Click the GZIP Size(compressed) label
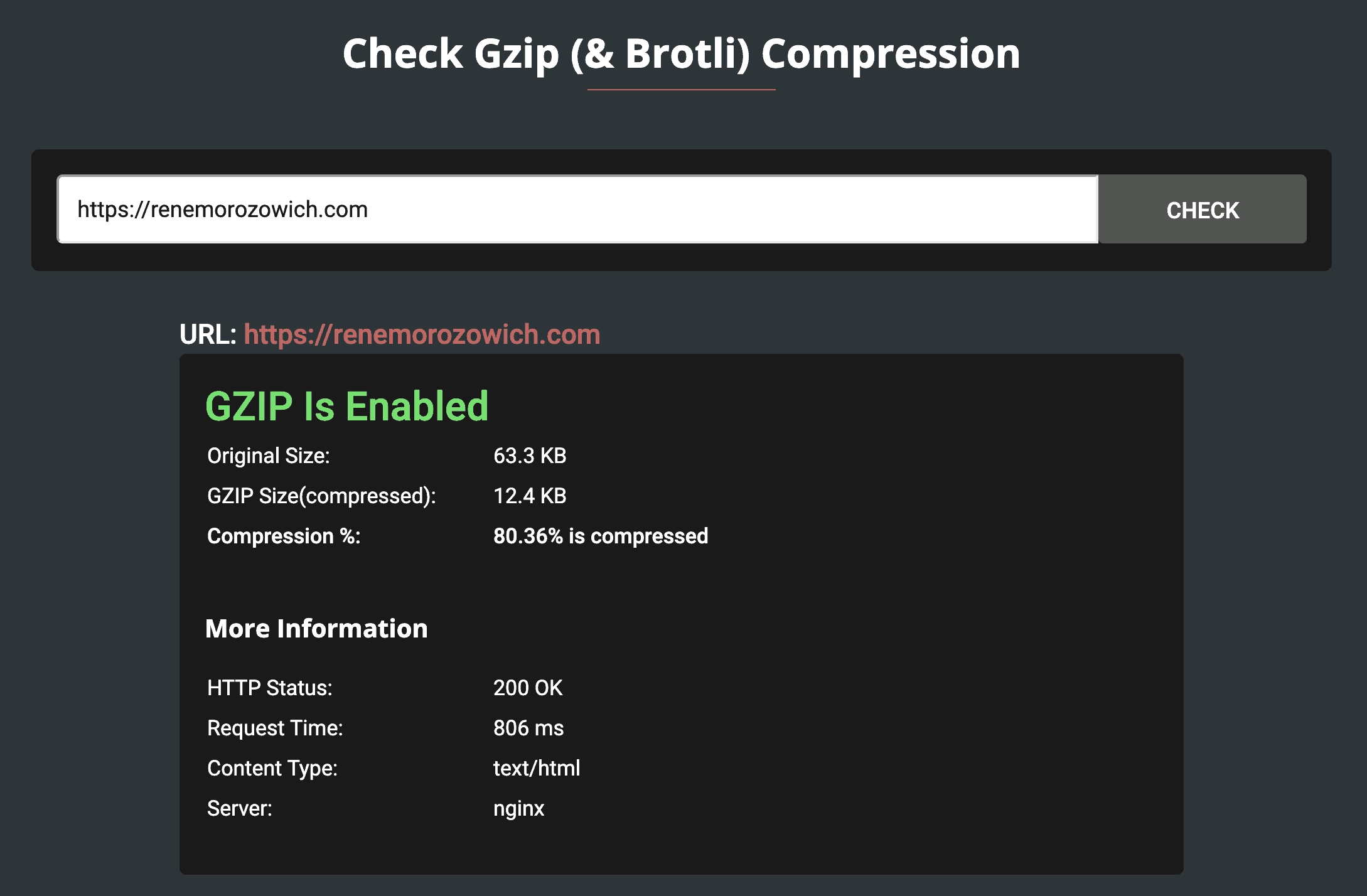1367x896 pixels. pyautogui.click(x=321, y=496)
